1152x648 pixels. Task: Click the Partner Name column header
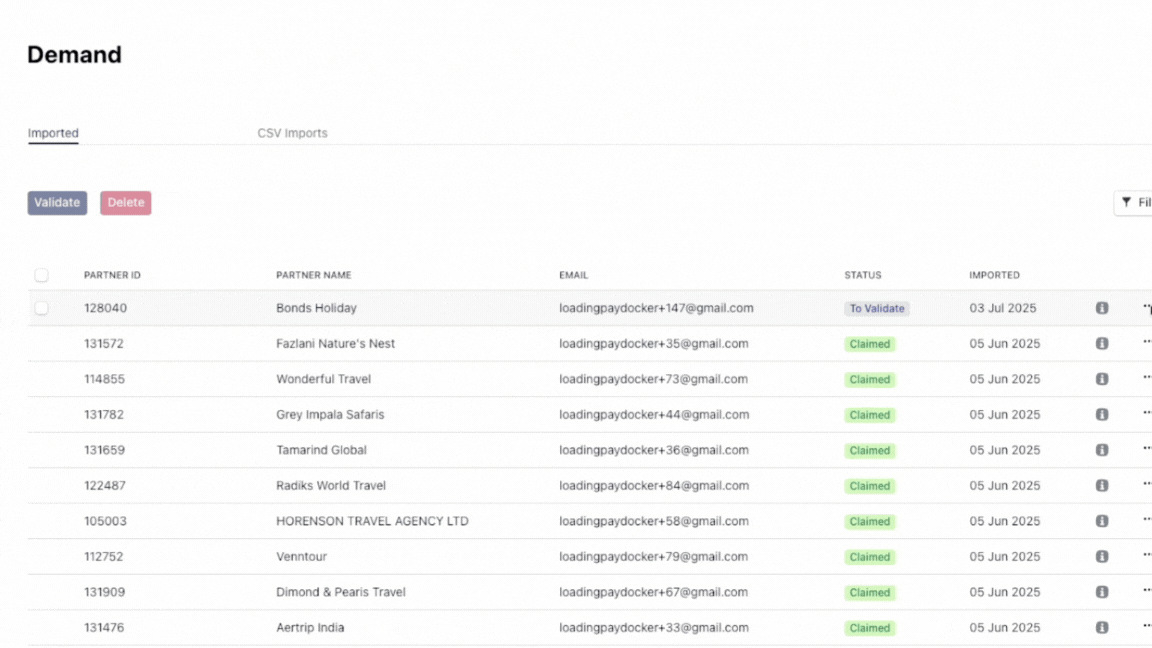pos(313,275)
